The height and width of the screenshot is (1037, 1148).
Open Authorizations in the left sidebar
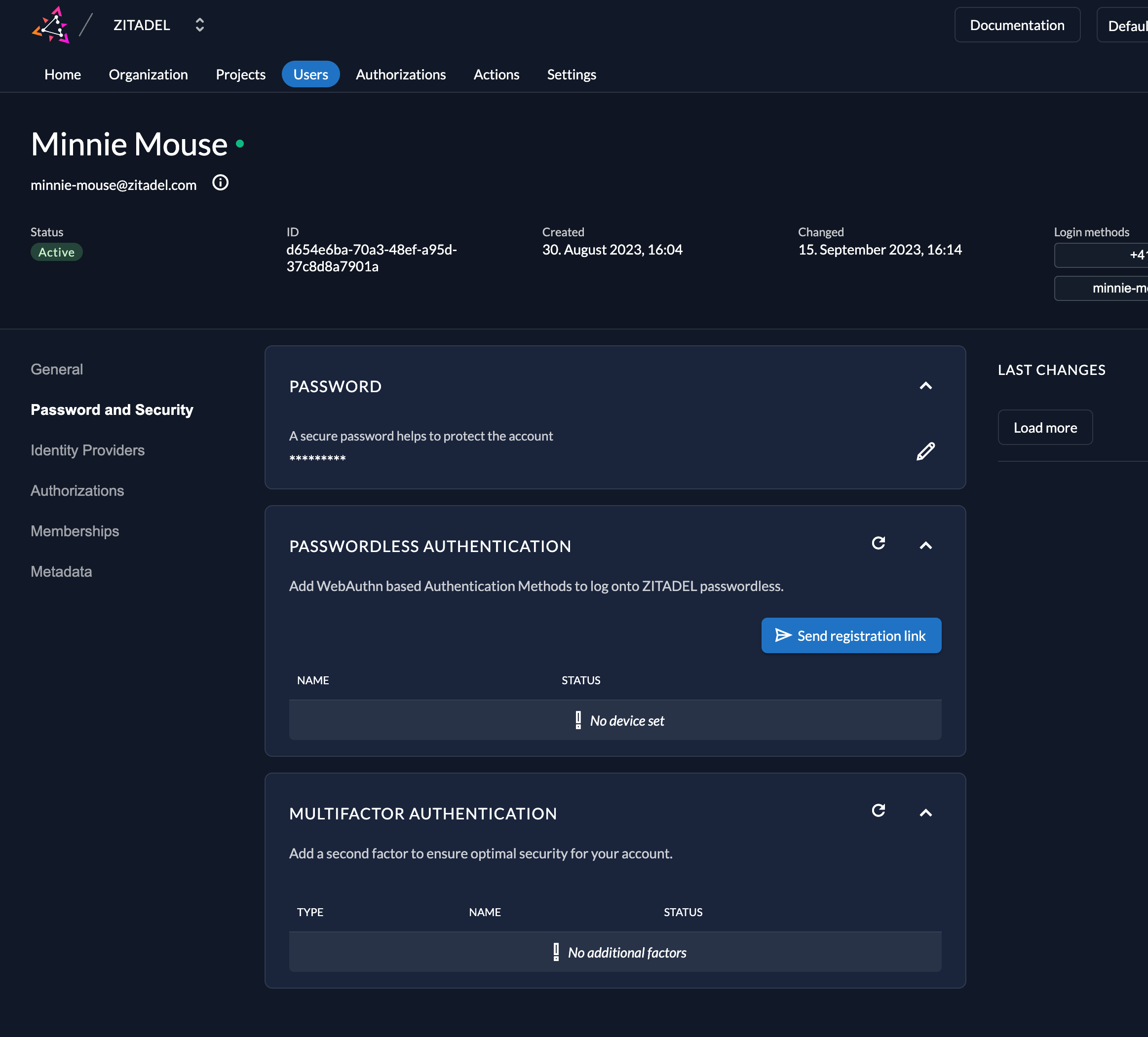77,490
